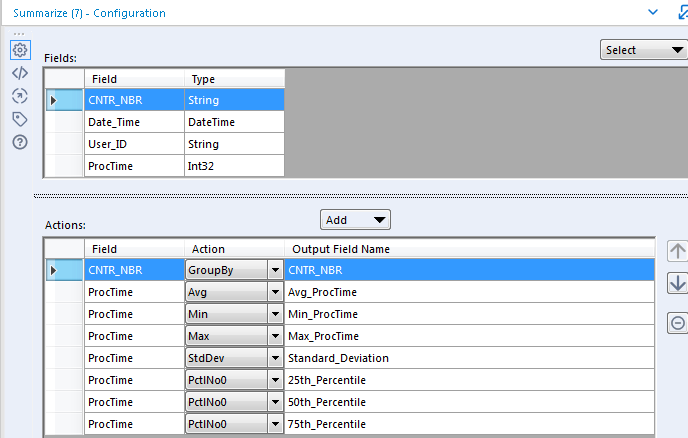Move selected action down with arrow button
Viewport: 688px width, 438px height.
coord(677,283)
